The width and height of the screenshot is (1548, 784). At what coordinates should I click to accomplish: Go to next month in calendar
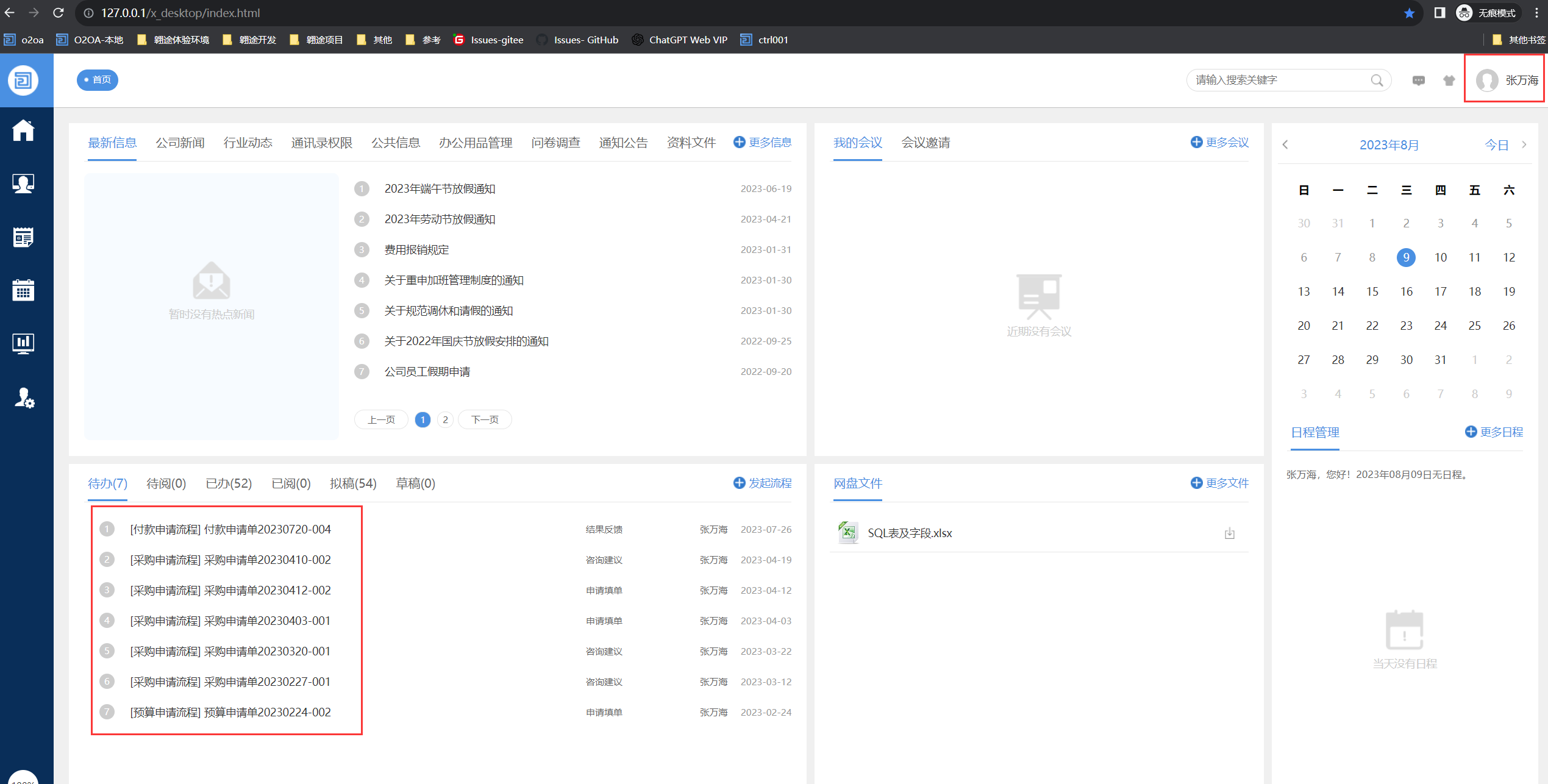[x=1524, y=144]
